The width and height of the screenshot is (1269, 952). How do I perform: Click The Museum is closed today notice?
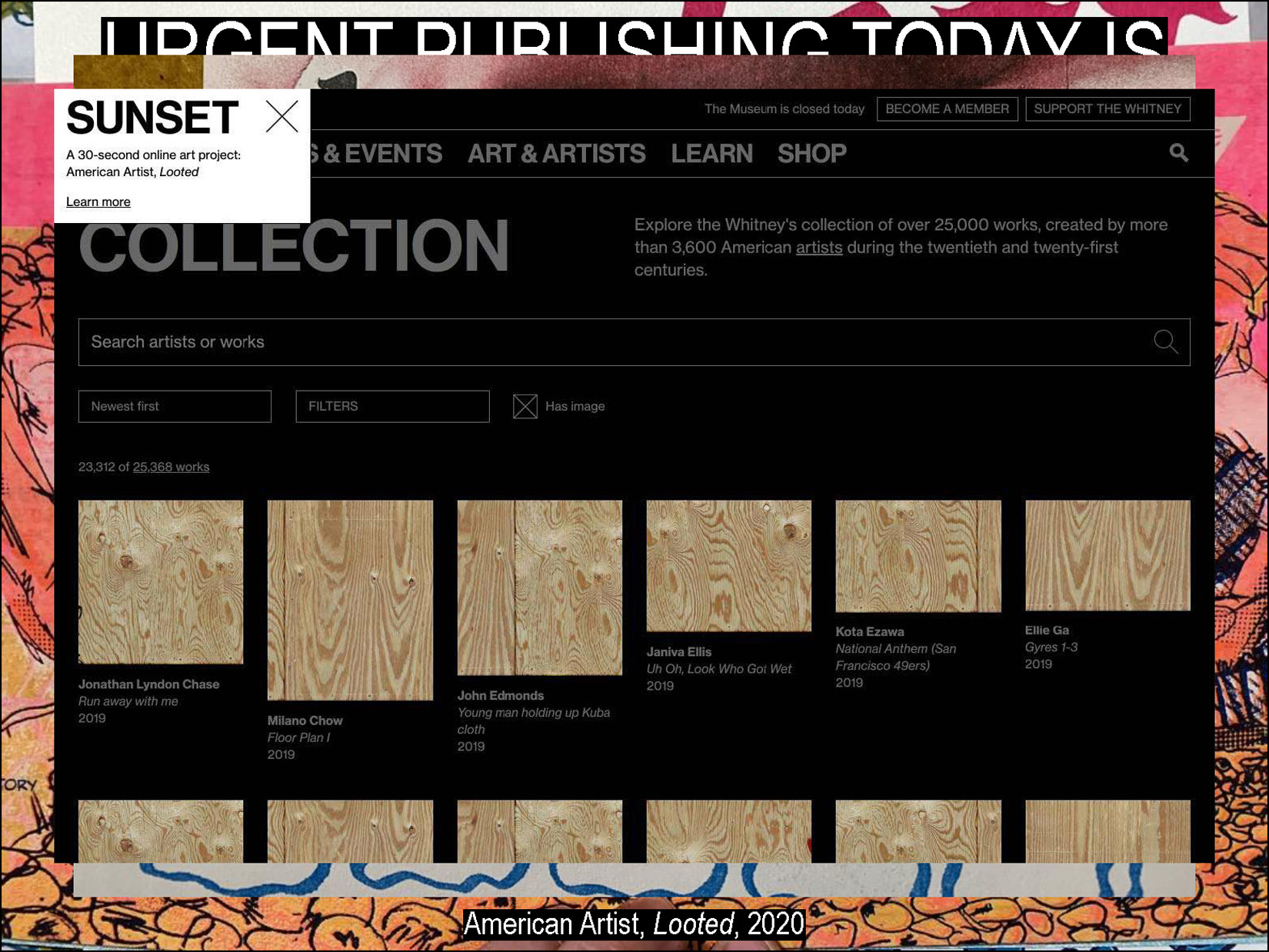784,109
